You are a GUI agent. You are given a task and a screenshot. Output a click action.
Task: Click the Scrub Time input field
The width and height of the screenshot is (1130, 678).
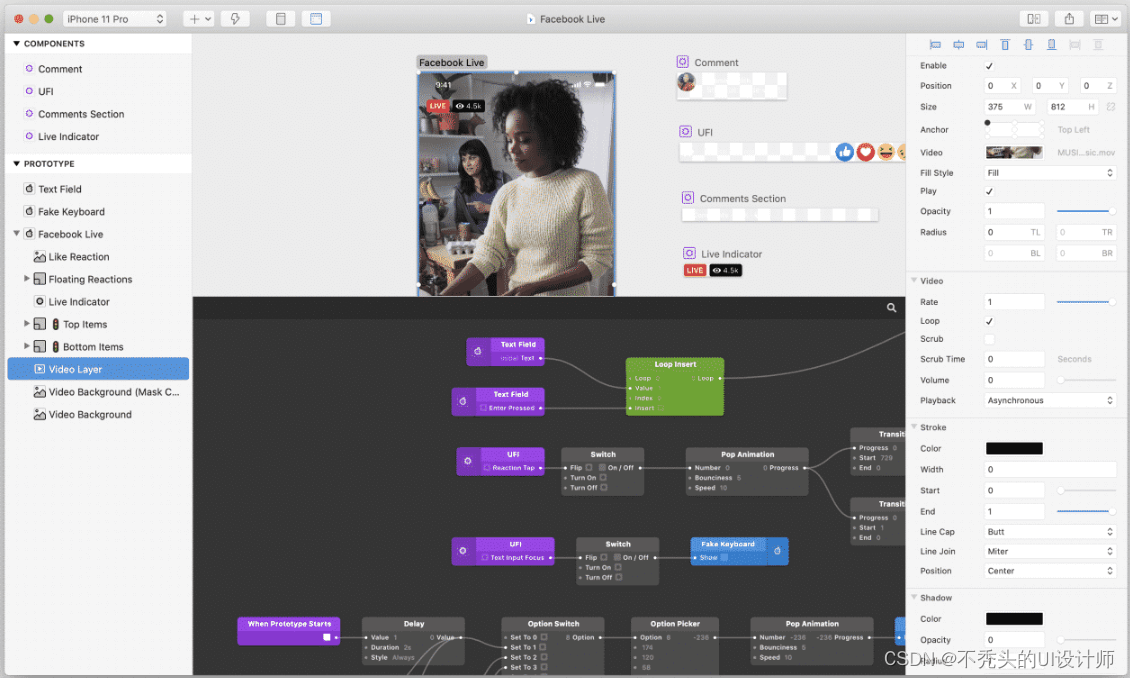coord(1014,359)
